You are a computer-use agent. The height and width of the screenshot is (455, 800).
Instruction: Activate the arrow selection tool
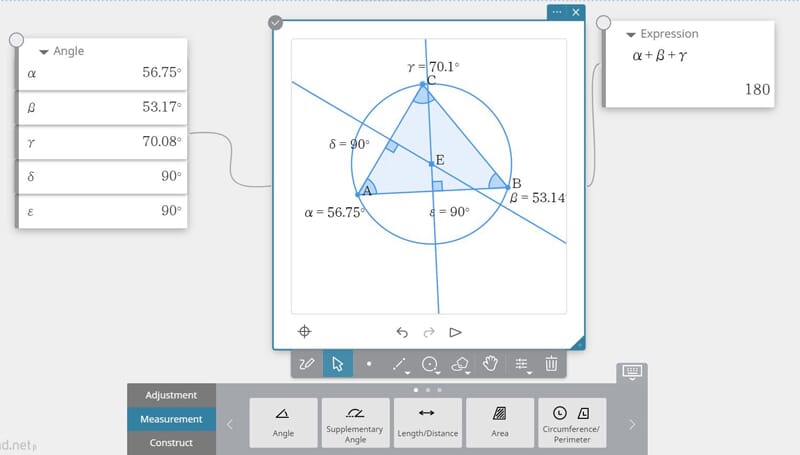[337, 364]
